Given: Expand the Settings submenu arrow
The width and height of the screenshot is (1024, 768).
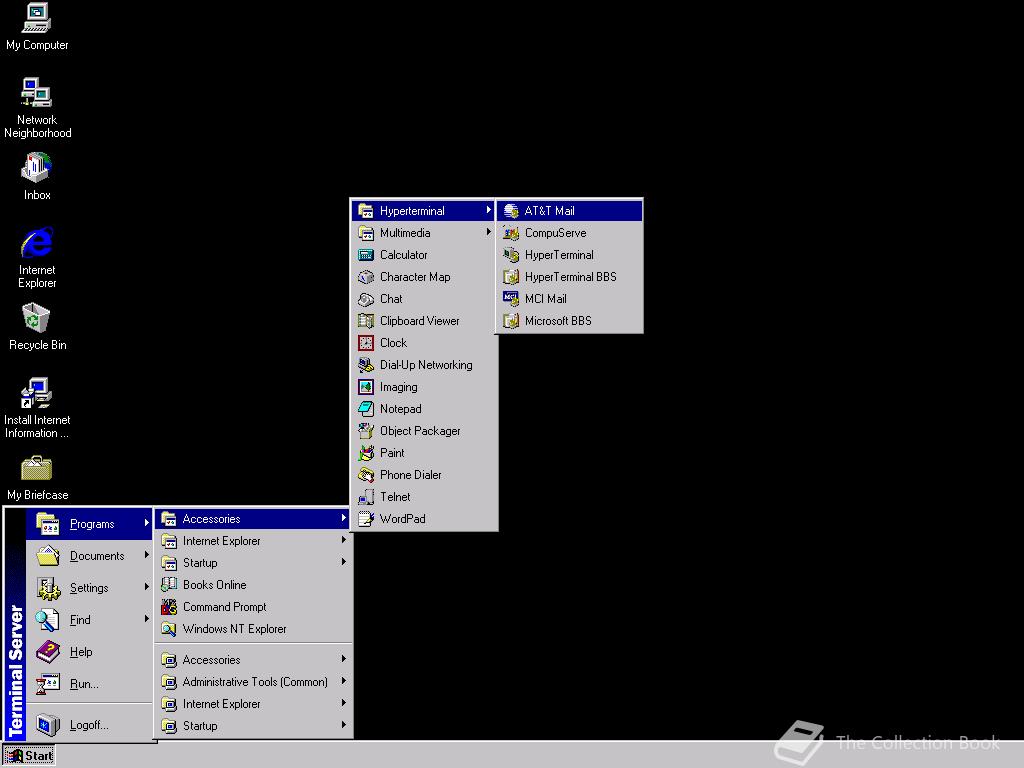Looking at the screenshot, I should pyautogui.click(x=146, y=586).
